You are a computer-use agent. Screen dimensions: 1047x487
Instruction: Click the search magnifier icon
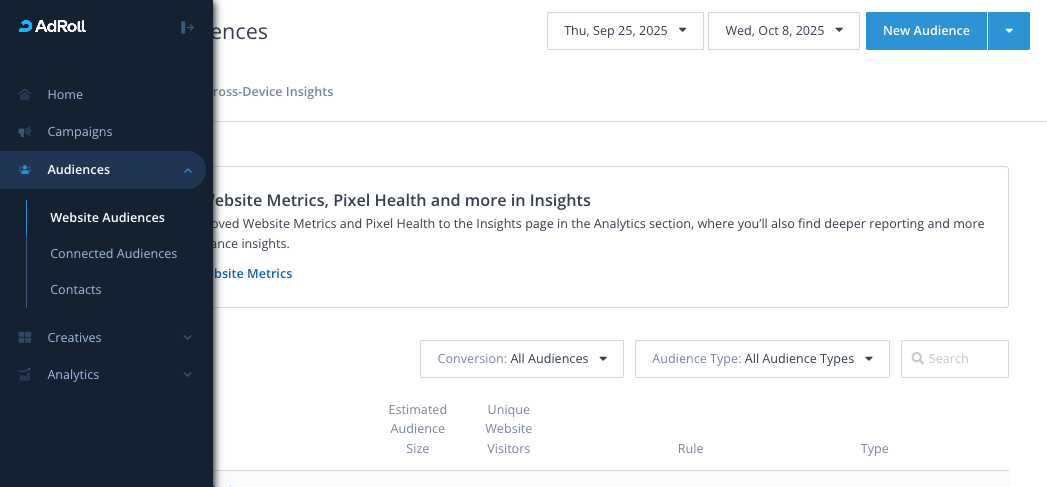tap(917, 359)
